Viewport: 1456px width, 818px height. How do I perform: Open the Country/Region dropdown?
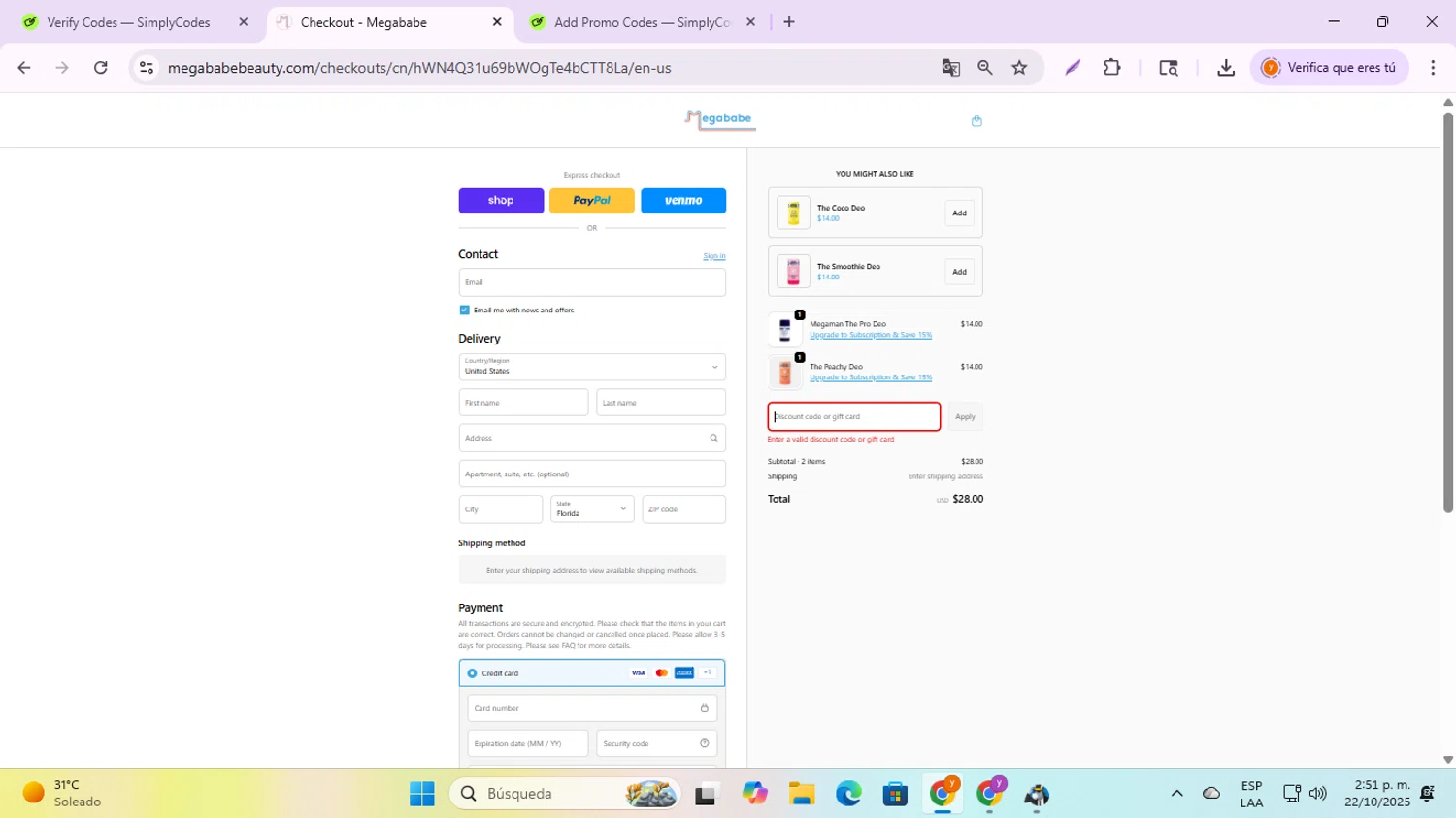(x=592, y=367)
